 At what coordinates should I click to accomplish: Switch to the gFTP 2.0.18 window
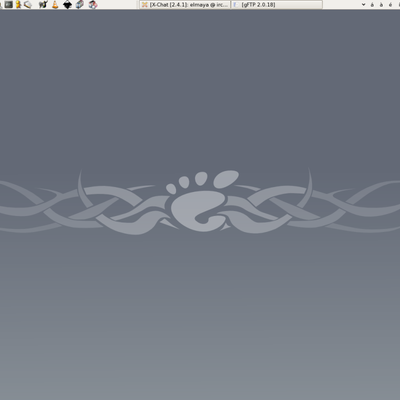coord(277,5)
